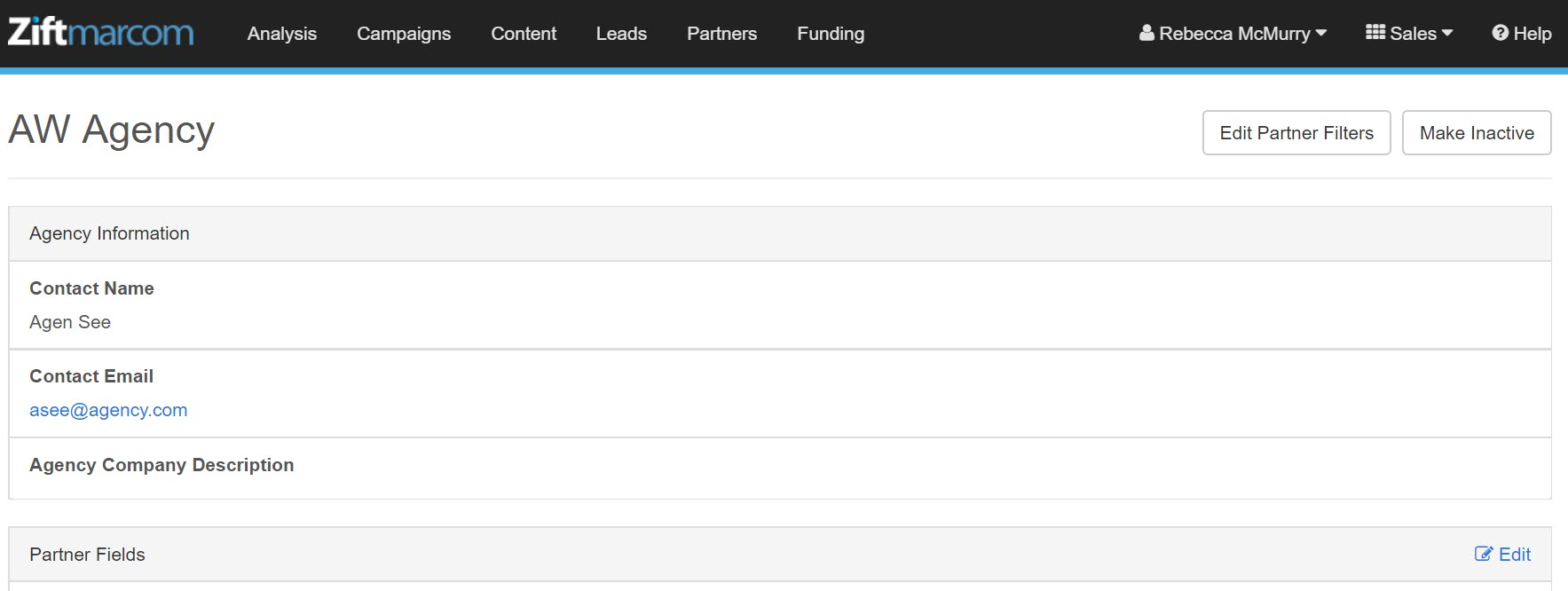Select the contact name Agen See
The width and height of the screenshot is (1568, 591).
point(70,322)
